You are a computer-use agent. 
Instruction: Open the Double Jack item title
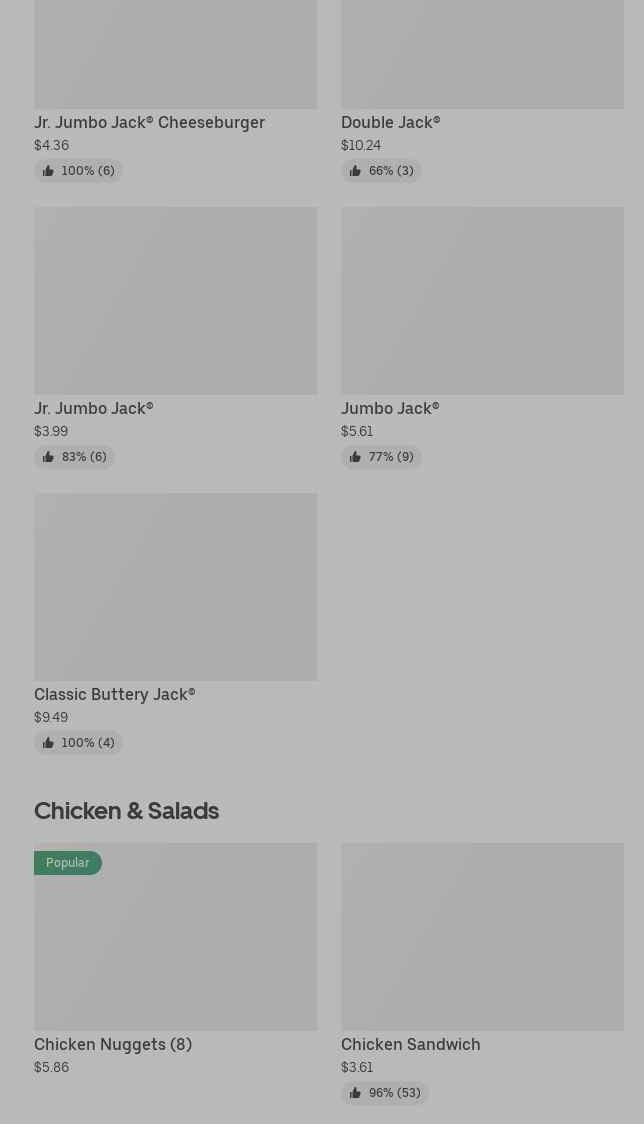coord(391,123)
